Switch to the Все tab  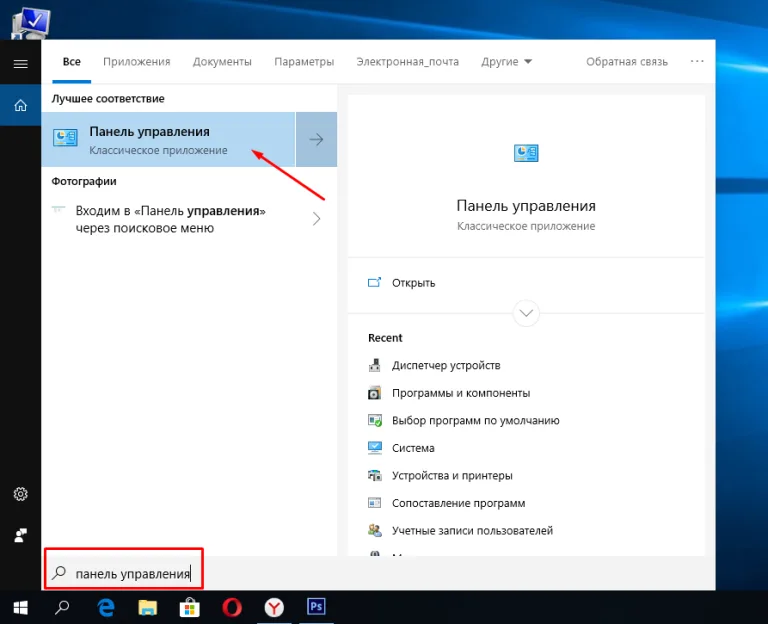(x=72, y=62)
